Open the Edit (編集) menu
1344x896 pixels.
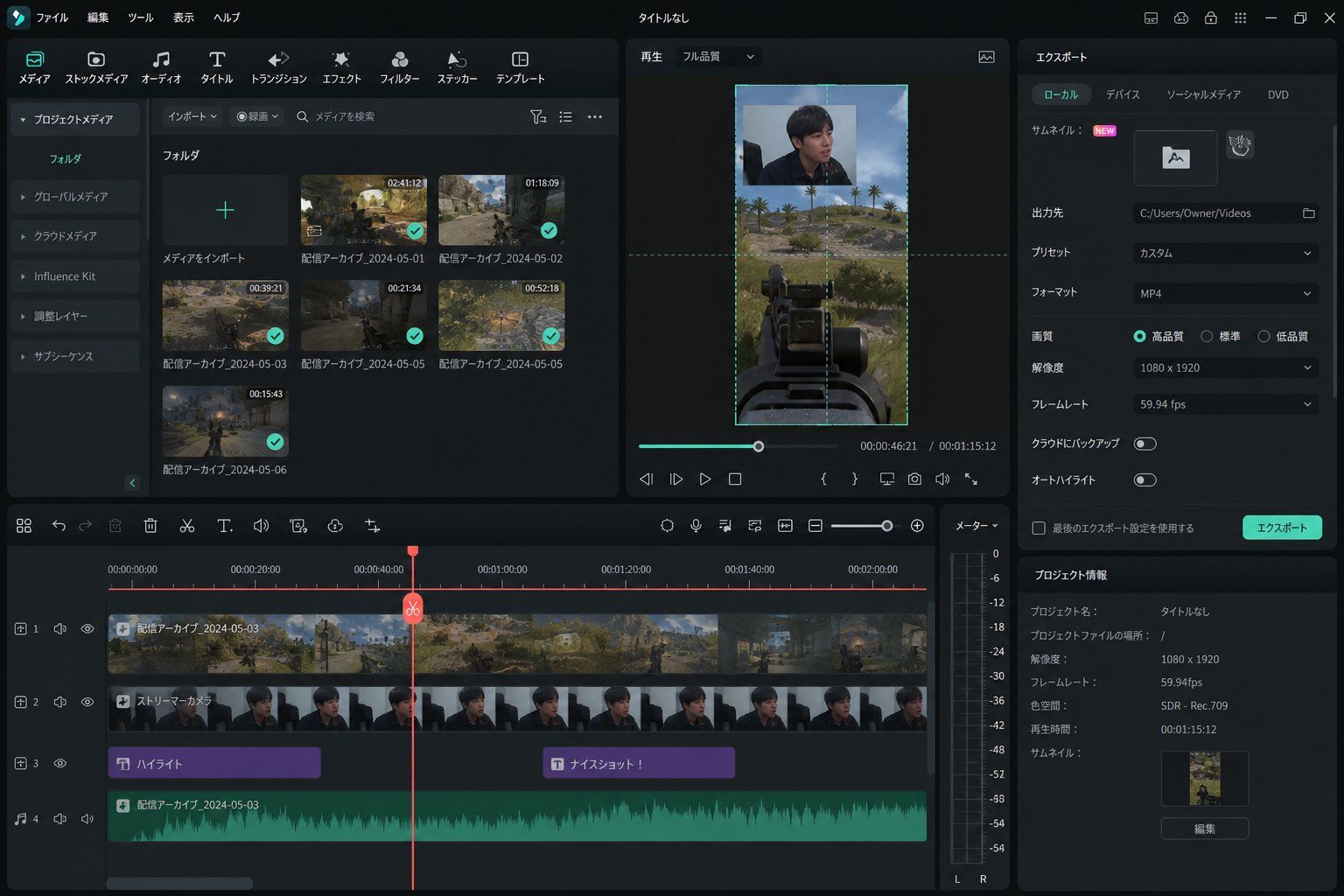coord(98,17)
